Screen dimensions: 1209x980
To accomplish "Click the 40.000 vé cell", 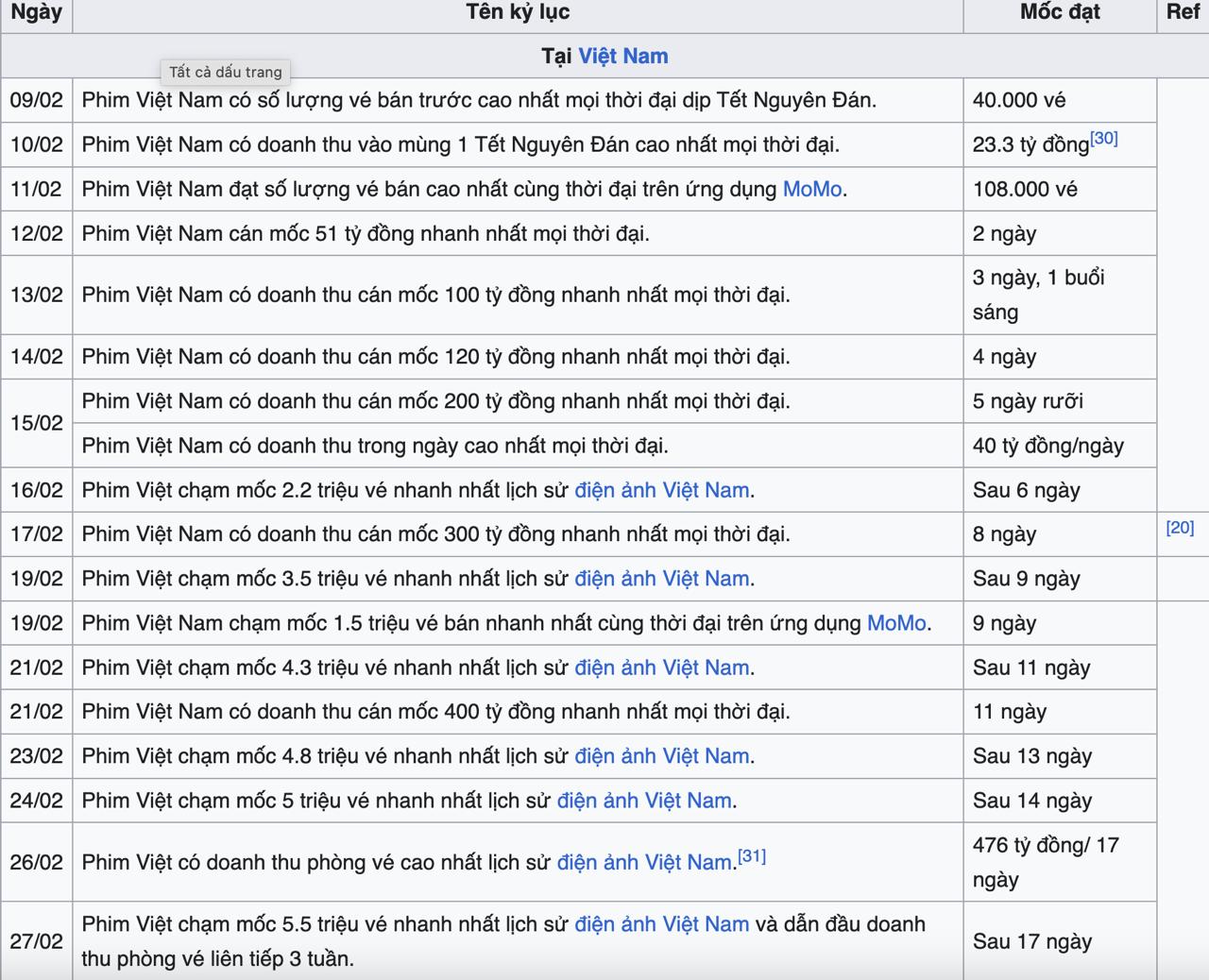I will point(1060,100).
